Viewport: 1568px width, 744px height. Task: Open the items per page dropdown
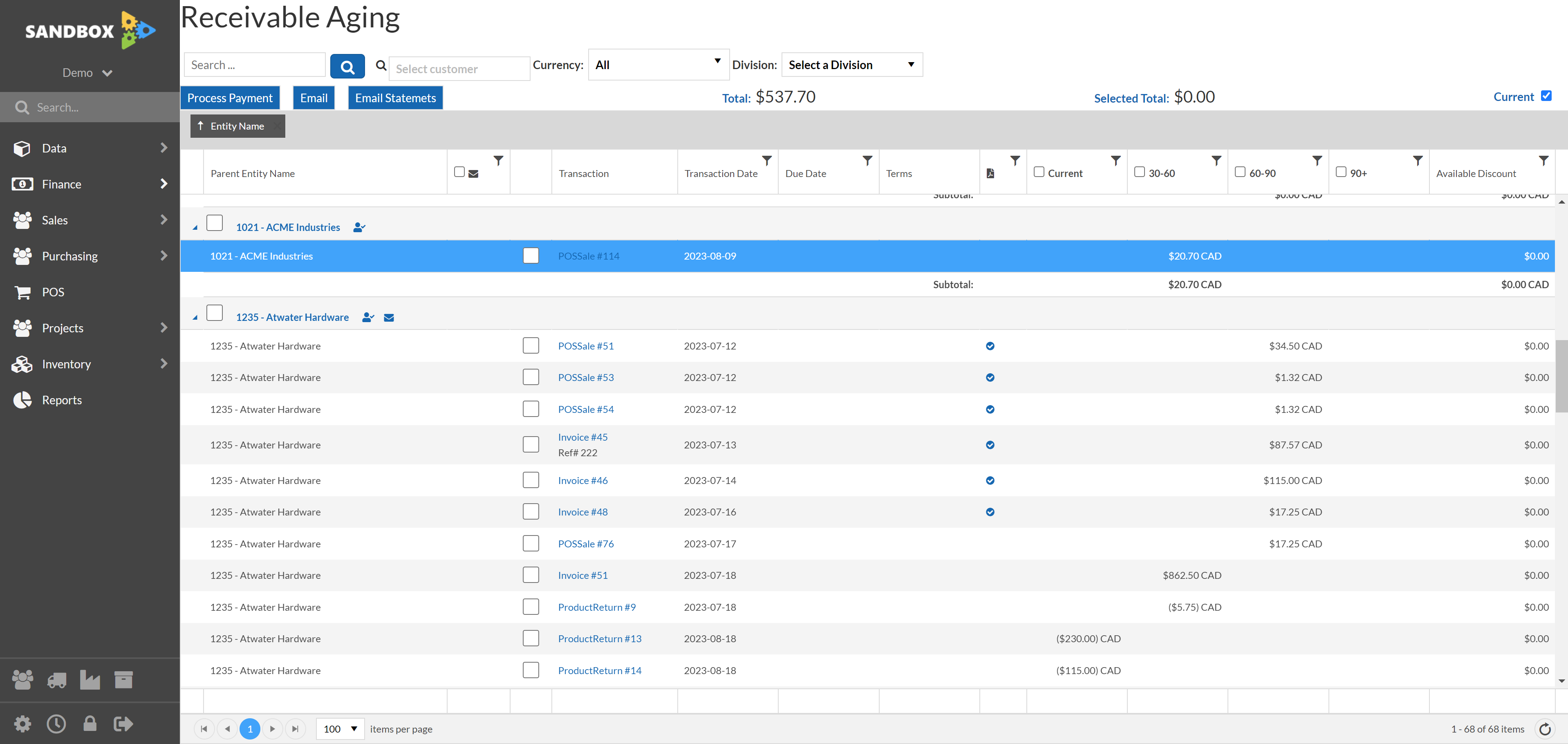pos(340,729)
